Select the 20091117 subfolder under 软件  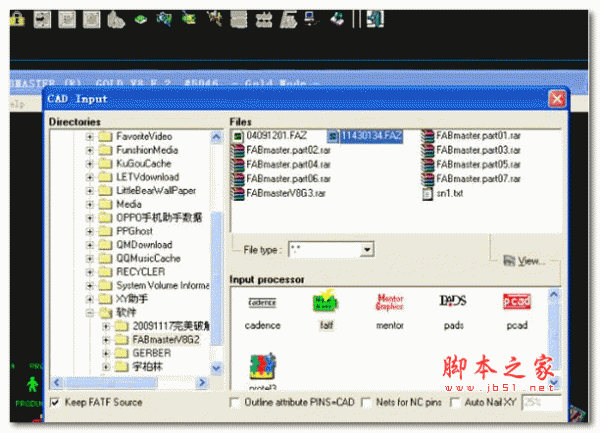(171, 326)
